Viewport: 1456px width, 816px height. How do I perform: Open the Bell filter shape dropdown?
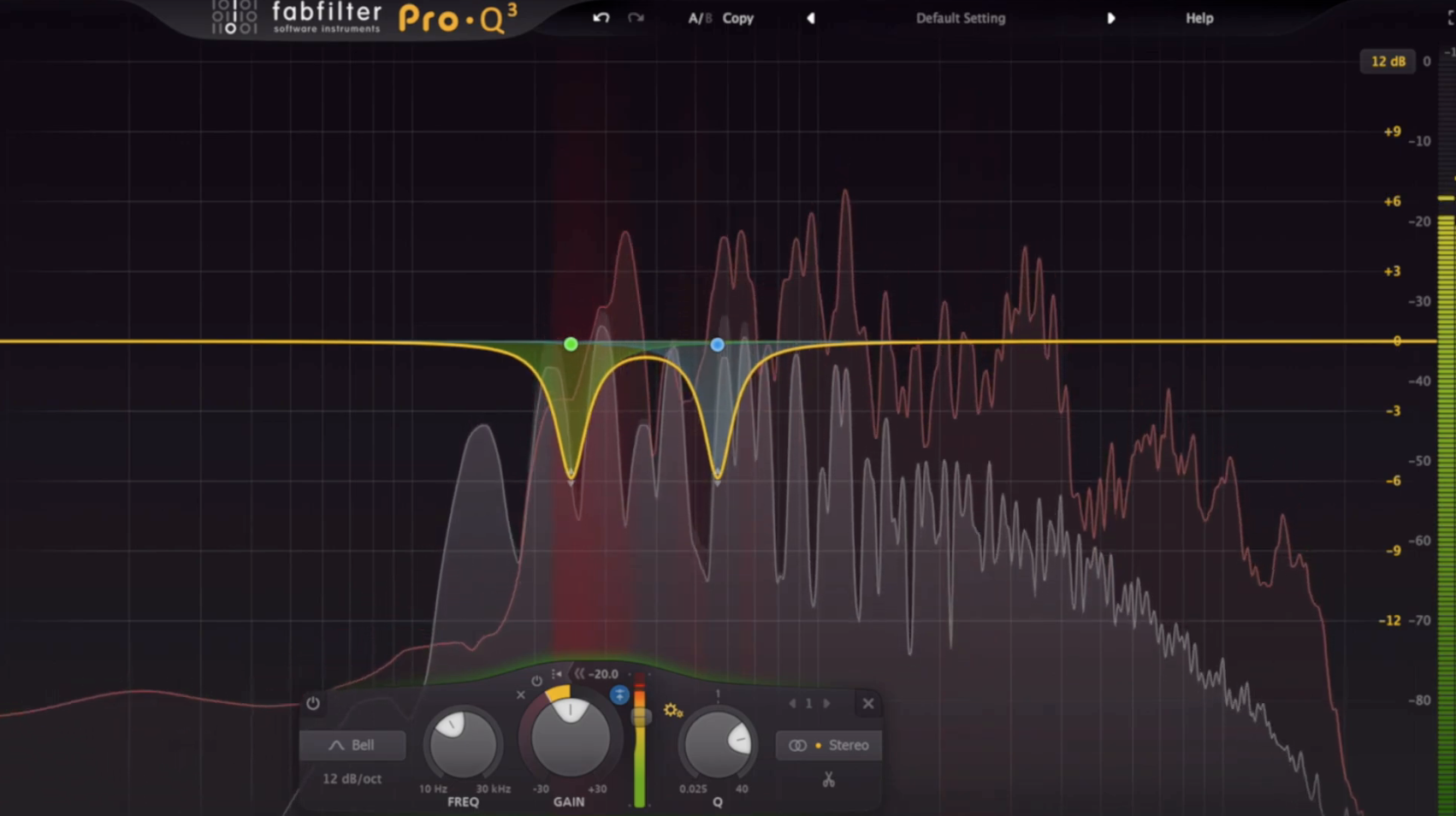(x=352, y=745)
